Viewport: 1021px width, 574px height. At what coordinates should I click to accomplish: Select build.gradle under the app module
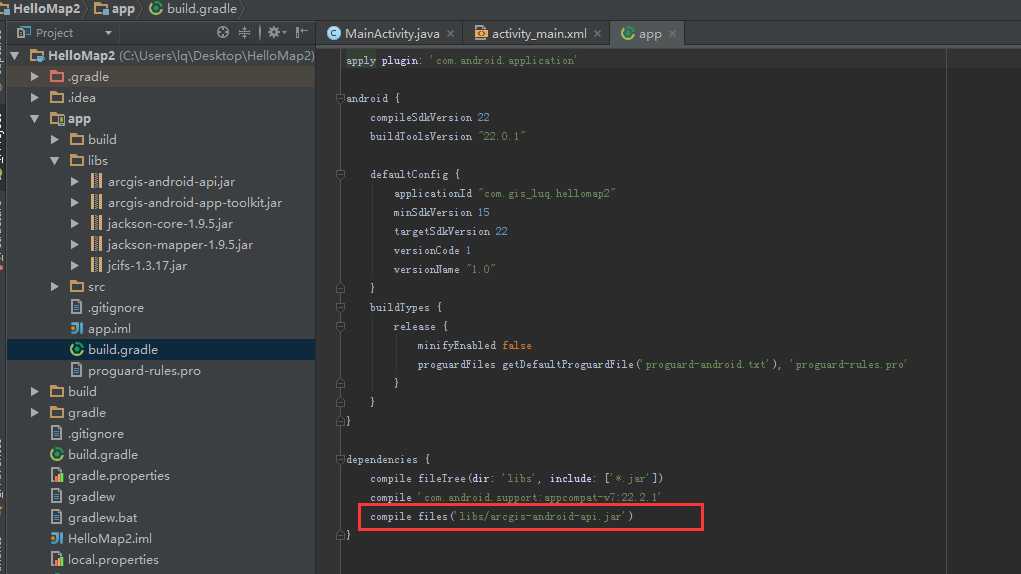pyautogui.click(x=123, y=349)
